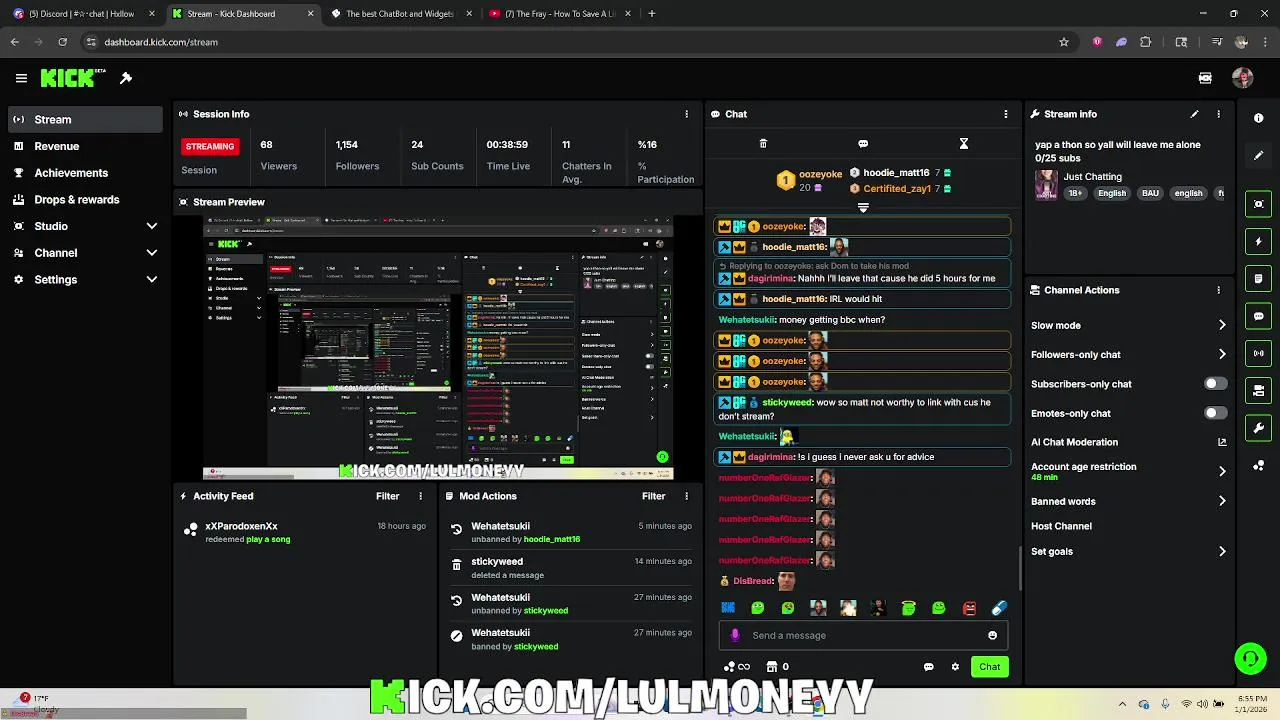The height and width of the screenshot is (720, 1280).
Task: Click Host Channel action
Action: click(x=1061, y=526)
